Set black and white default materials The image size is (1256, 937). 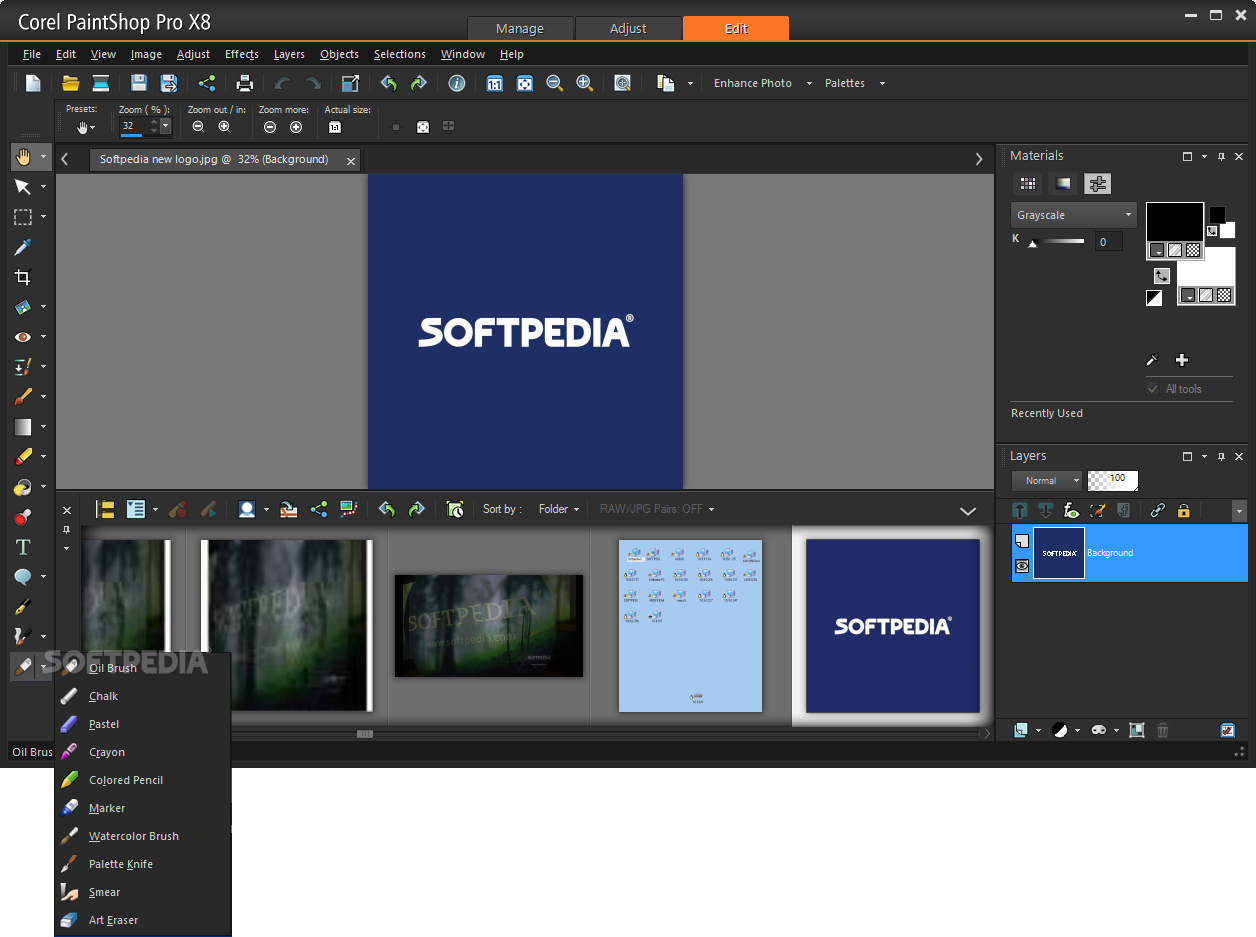point(1154,298)
